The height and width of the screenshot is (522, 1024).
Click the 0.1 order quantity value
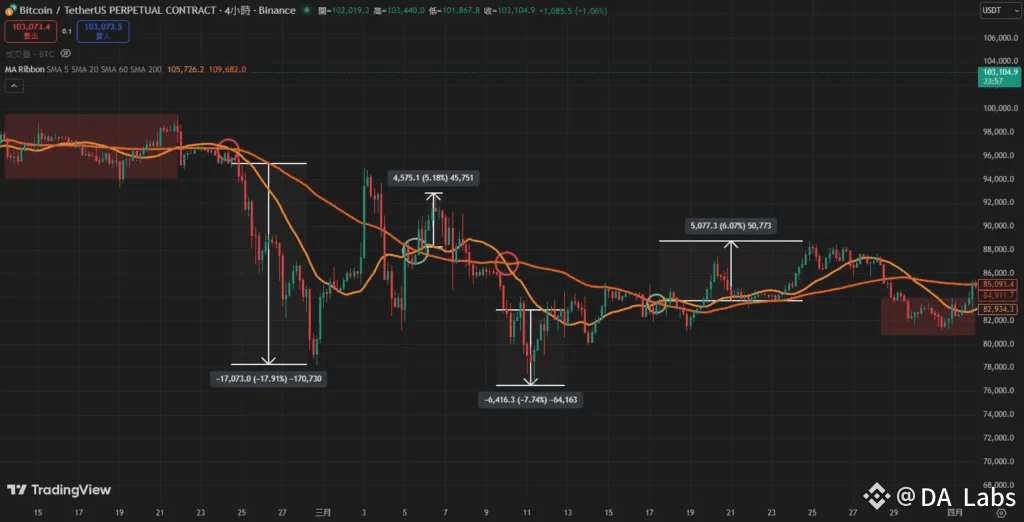point(67,31)
